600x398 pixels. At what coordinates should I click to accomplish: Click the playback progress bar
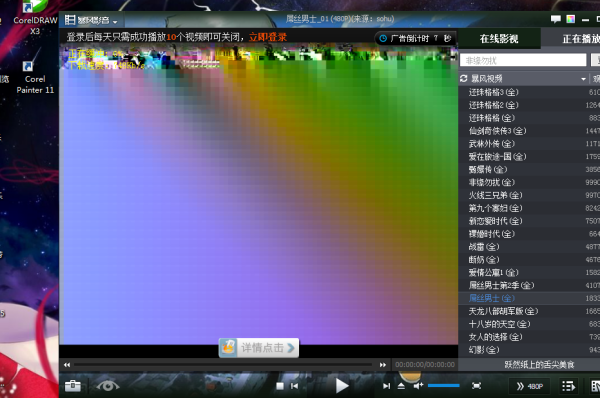[223, 365]
